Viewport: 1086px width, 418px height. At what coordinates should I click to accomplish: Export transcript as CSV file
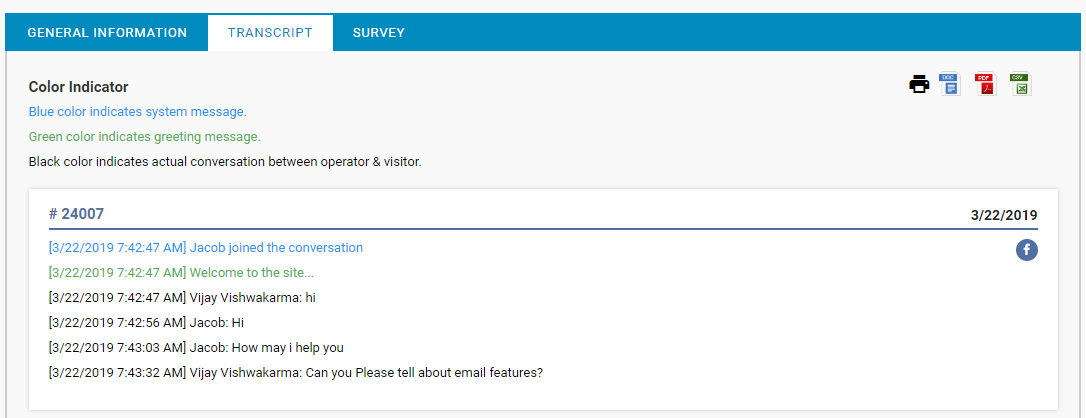tap(1020, 84)
